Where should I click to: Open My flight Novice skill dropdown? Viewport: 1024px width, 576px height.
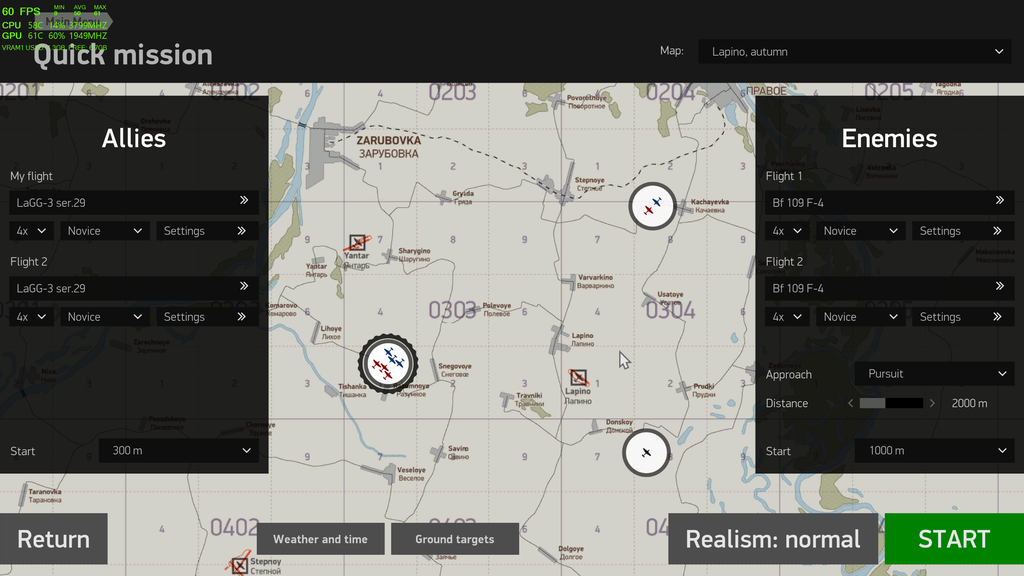coord(105,231)
